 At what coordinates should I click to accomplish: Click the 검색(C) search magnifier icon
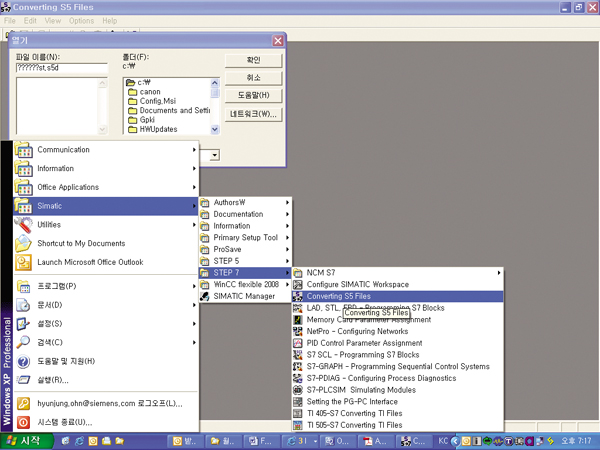point(23,342)
